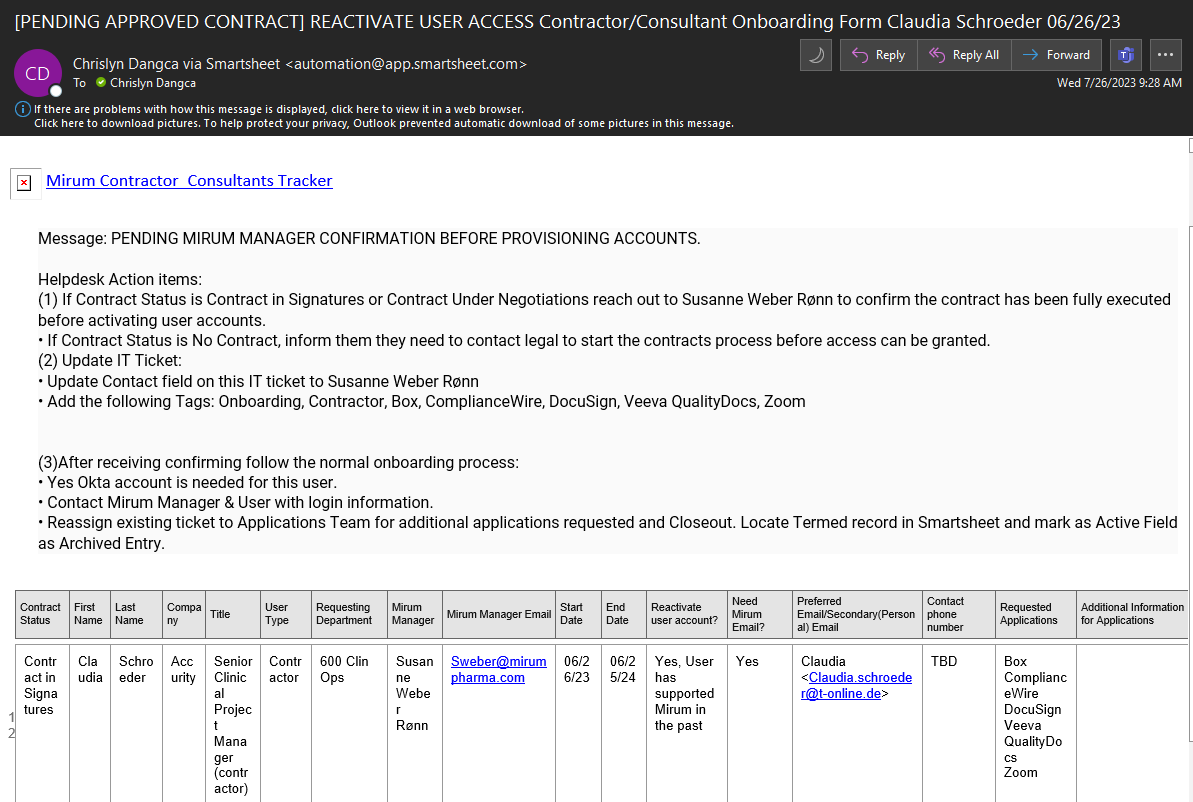Click the (2) Update IT Ticket line
This screenshot has height=802, width=1193.
110,361
